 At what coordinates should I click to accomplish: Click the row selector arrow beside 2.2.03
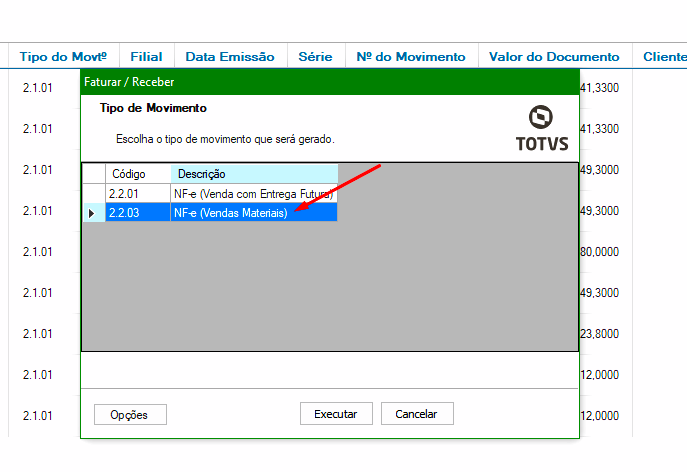click(x=93, y=213)
